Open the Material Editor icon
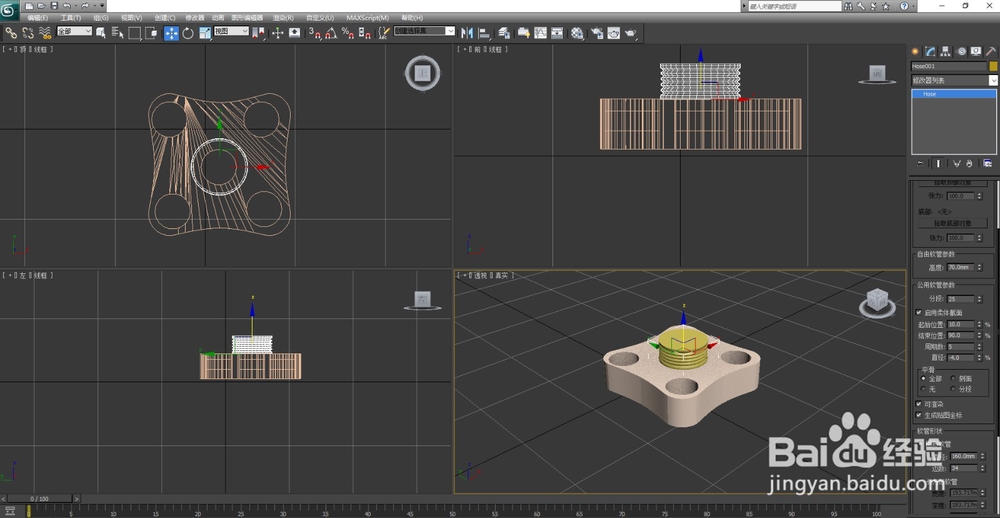The height and width of the screenshot is (518, 1000). point(577,33)
